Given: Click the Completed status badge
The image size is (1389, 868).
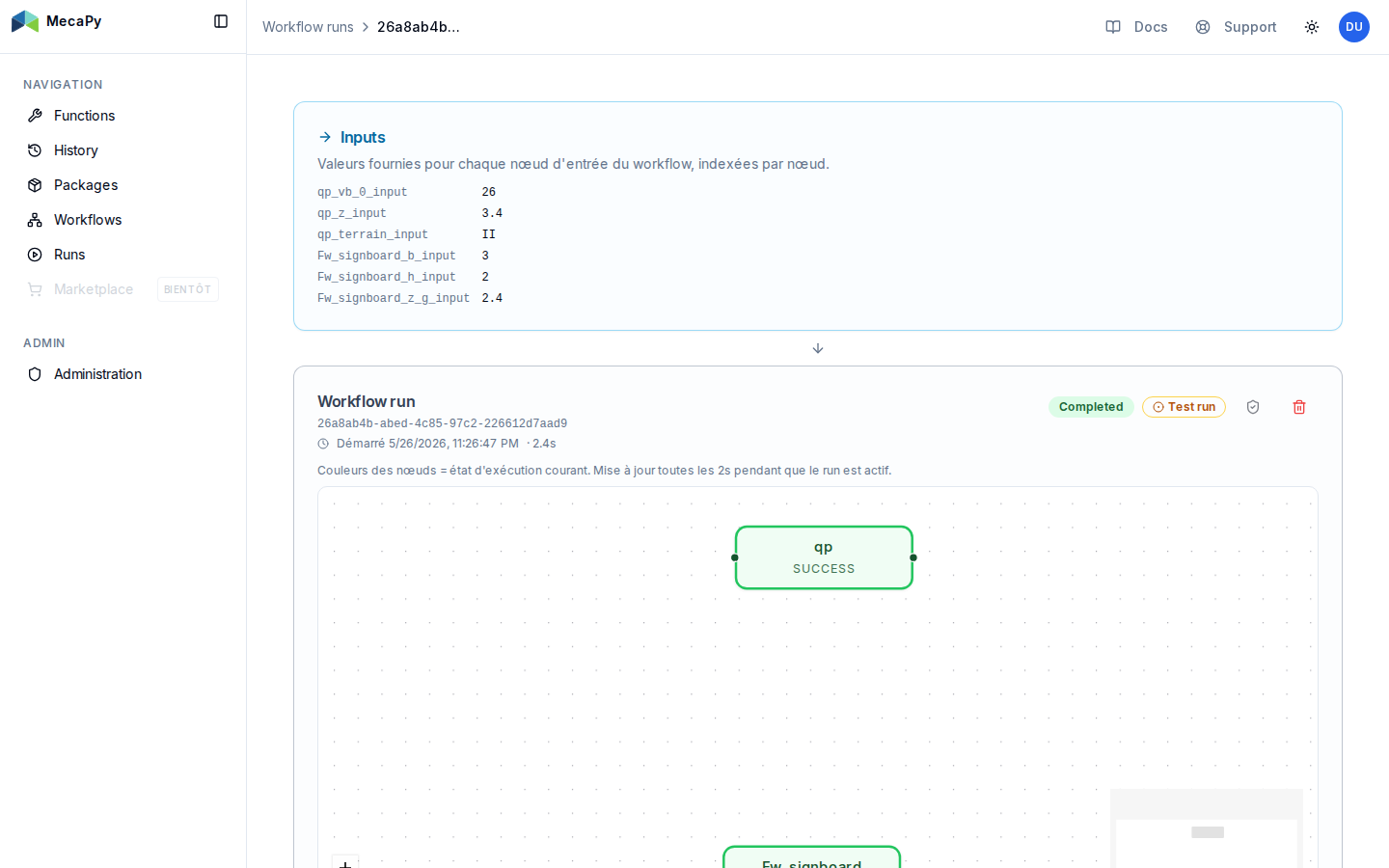Looking at the screenshot, I should click(1091, 407).
